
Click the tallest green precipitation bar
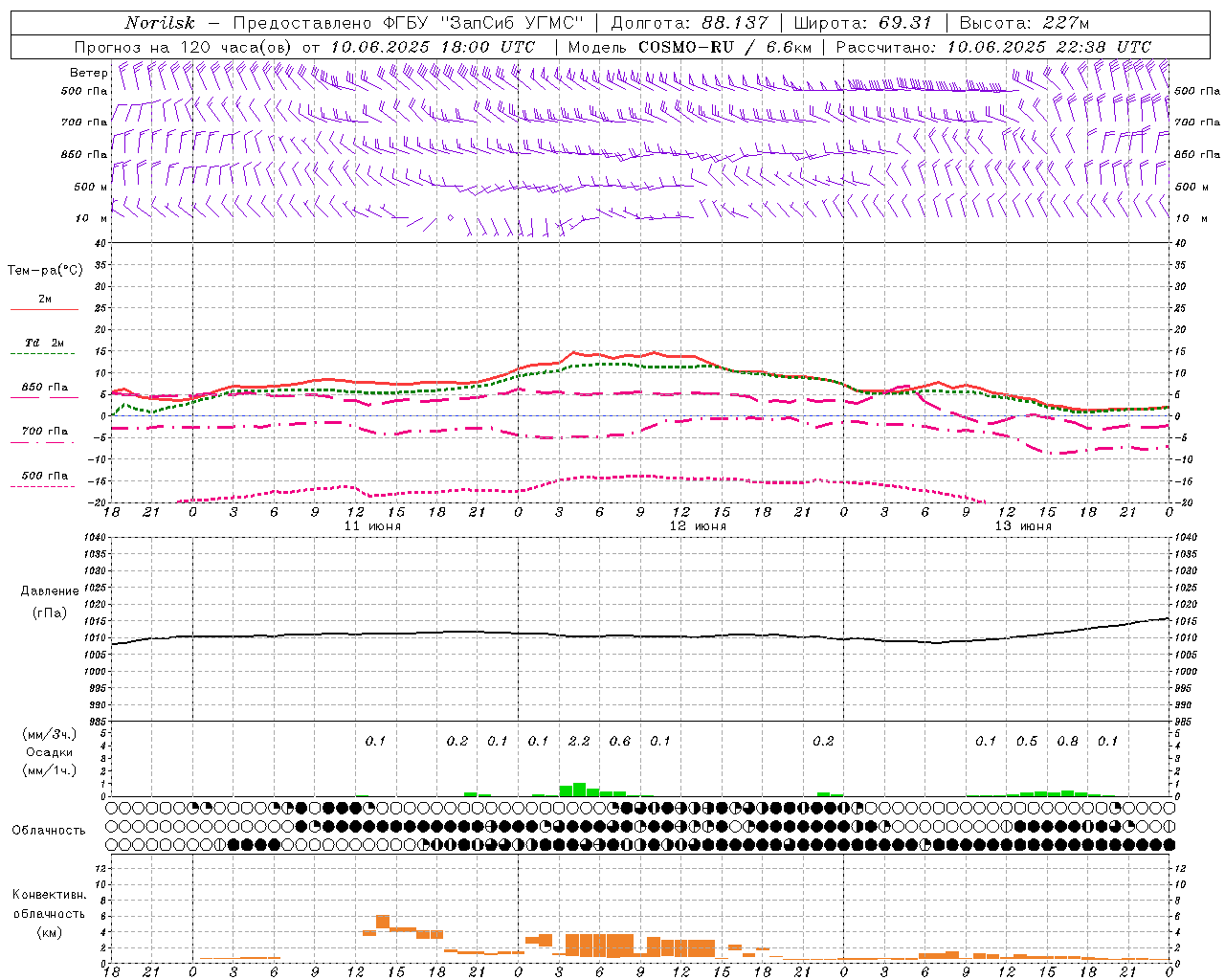coord(579,790)
